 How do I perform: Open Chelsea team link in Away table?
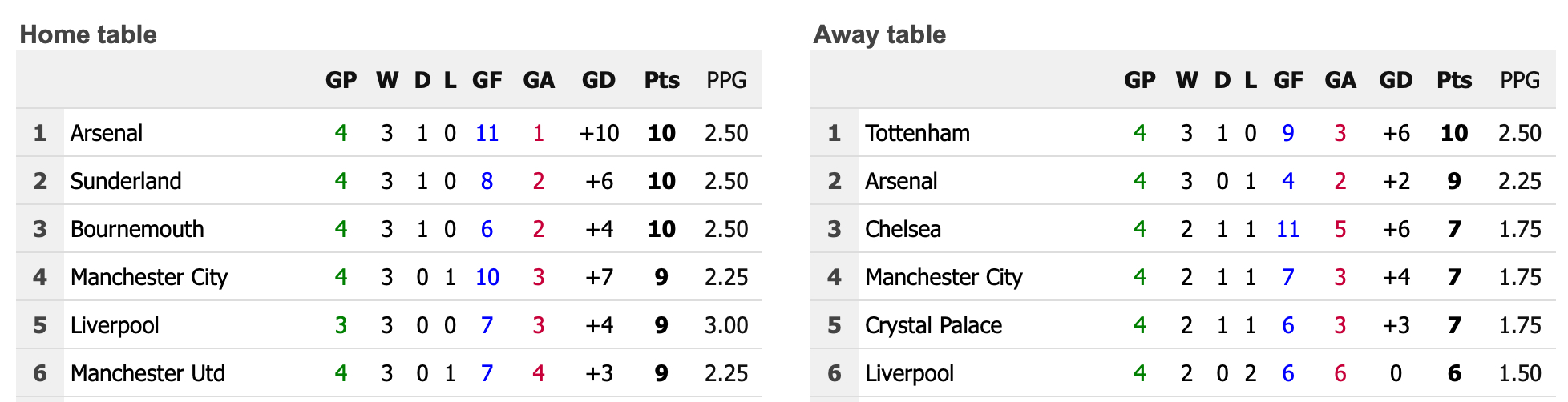pos(903,229)
